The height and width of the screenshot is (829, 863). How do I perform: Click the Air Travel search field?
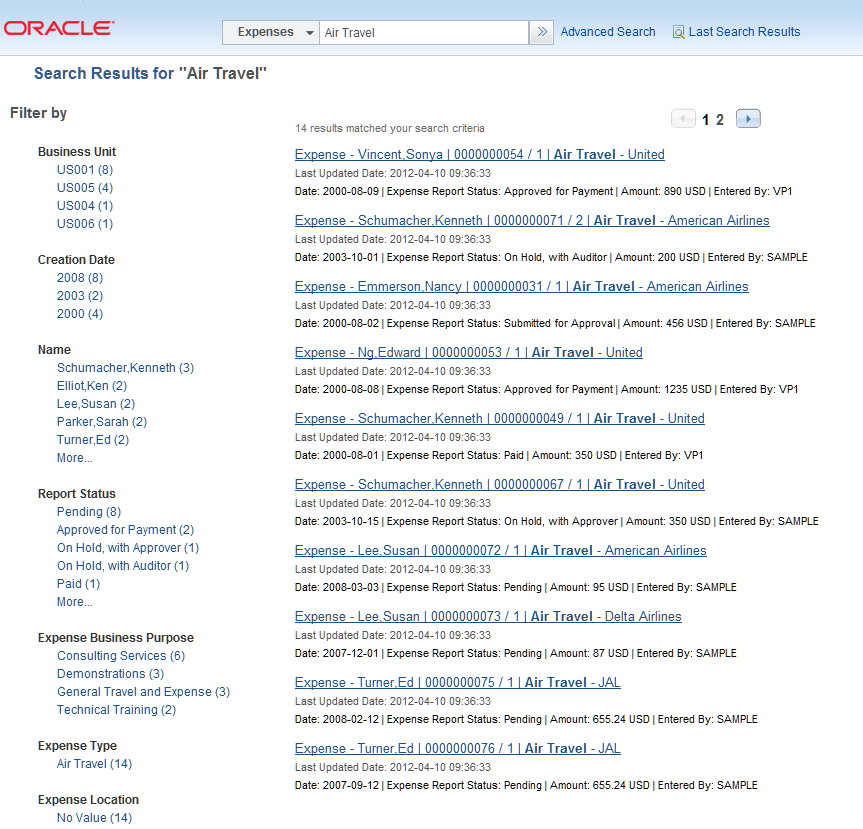[x=424, y=32]
